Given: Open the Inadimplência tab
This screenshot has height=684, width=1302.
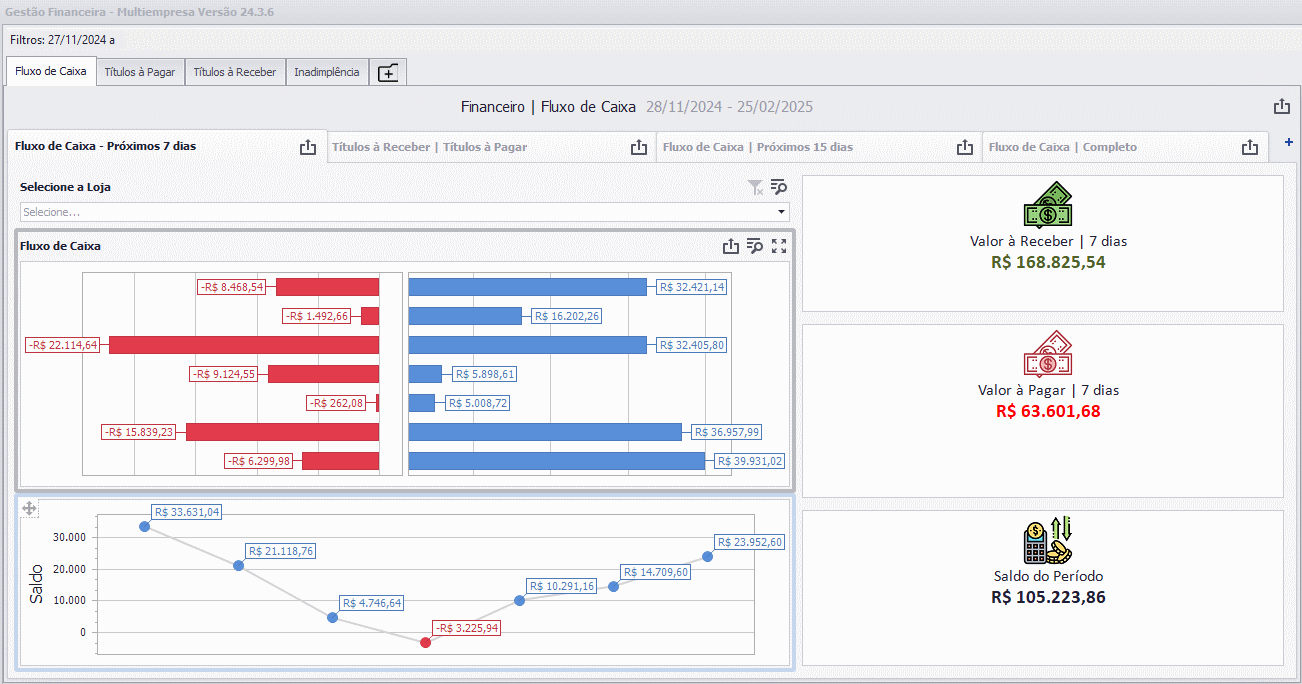Looking at the screenshot, I should click(327, 72).
